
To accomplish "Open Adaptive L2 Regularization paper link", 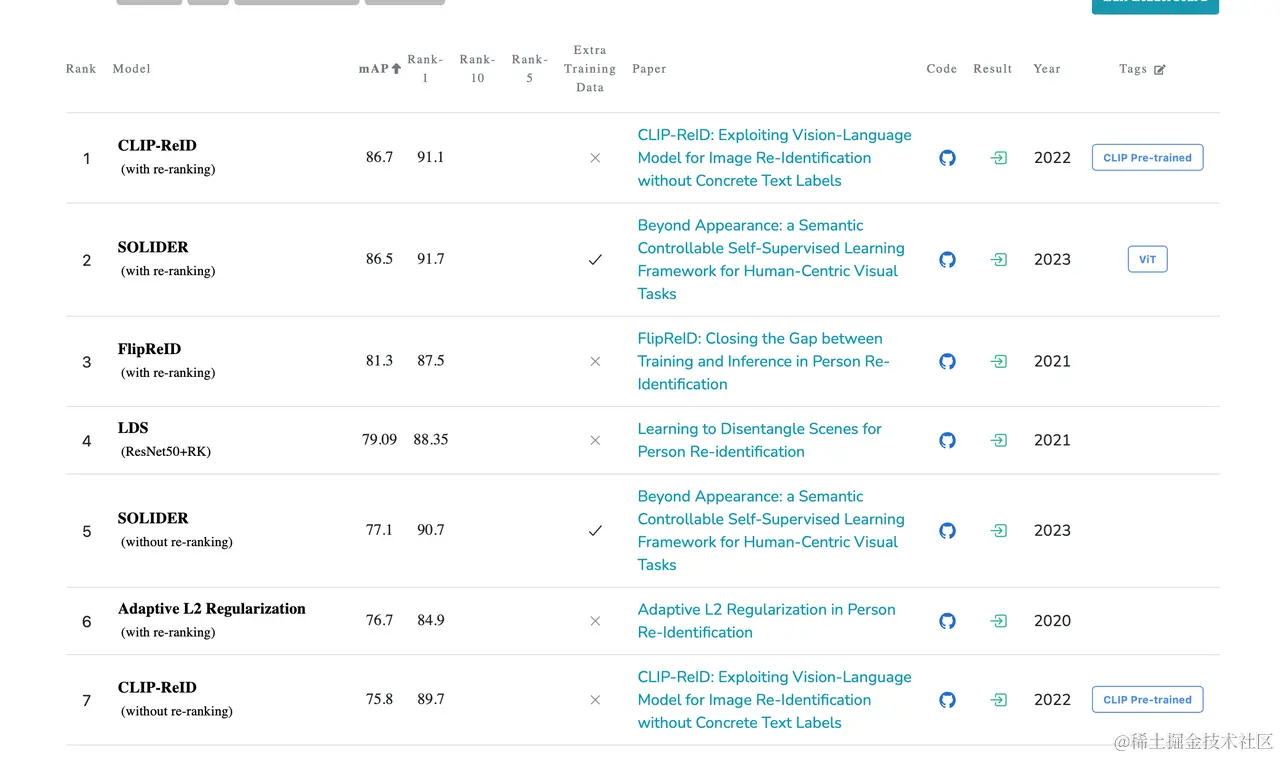I will 766,621.
